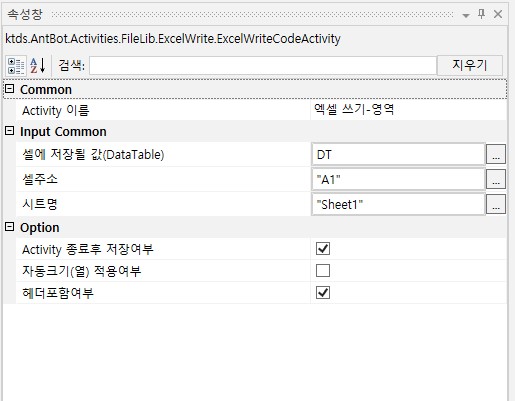Select the Activity 이름 value 엑셀 쓰기-영역
The width and height of the screenshot is (515, 401).
point(354,109)
